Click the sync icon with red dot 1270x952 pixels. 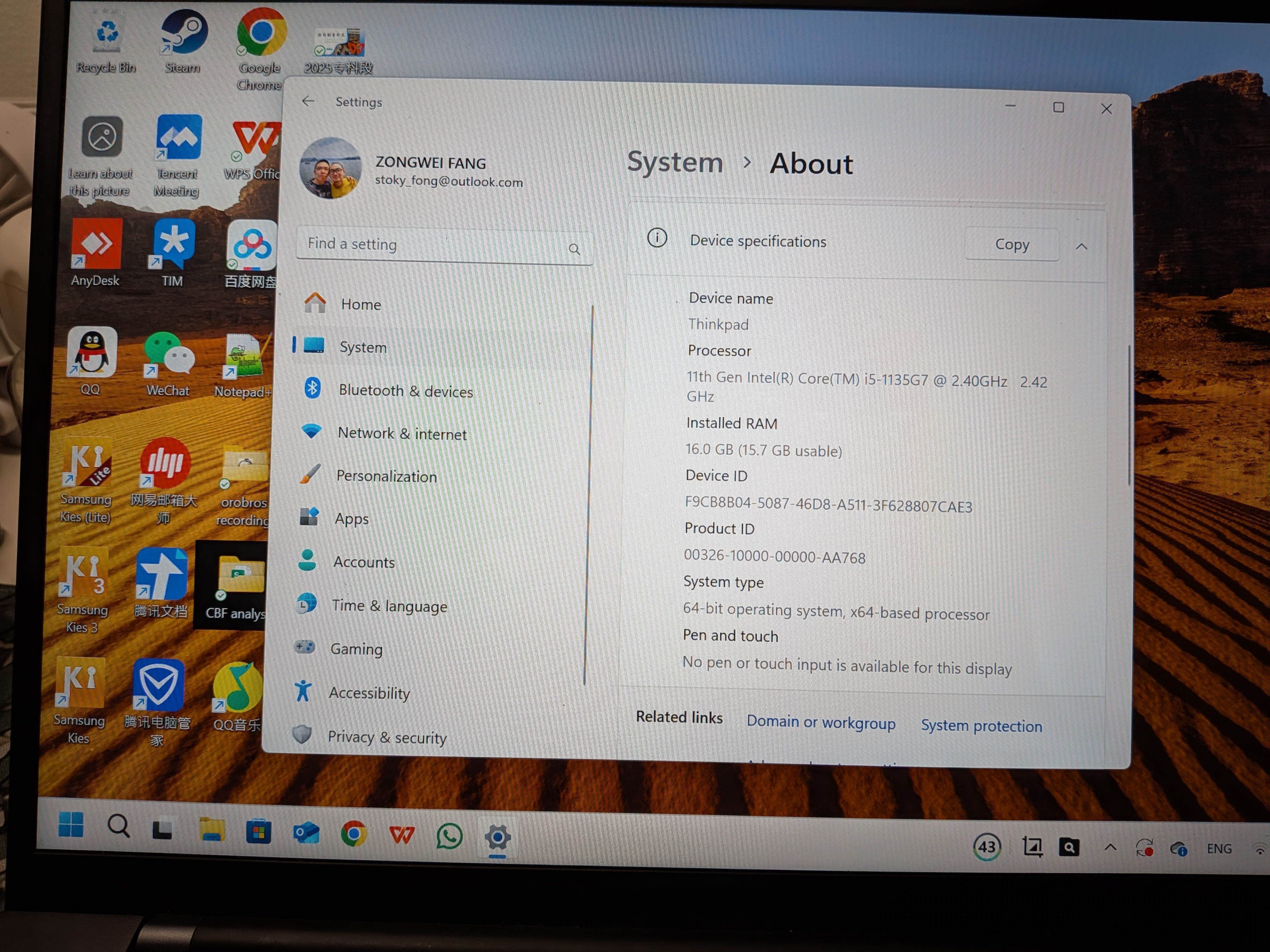(1144, 848)
